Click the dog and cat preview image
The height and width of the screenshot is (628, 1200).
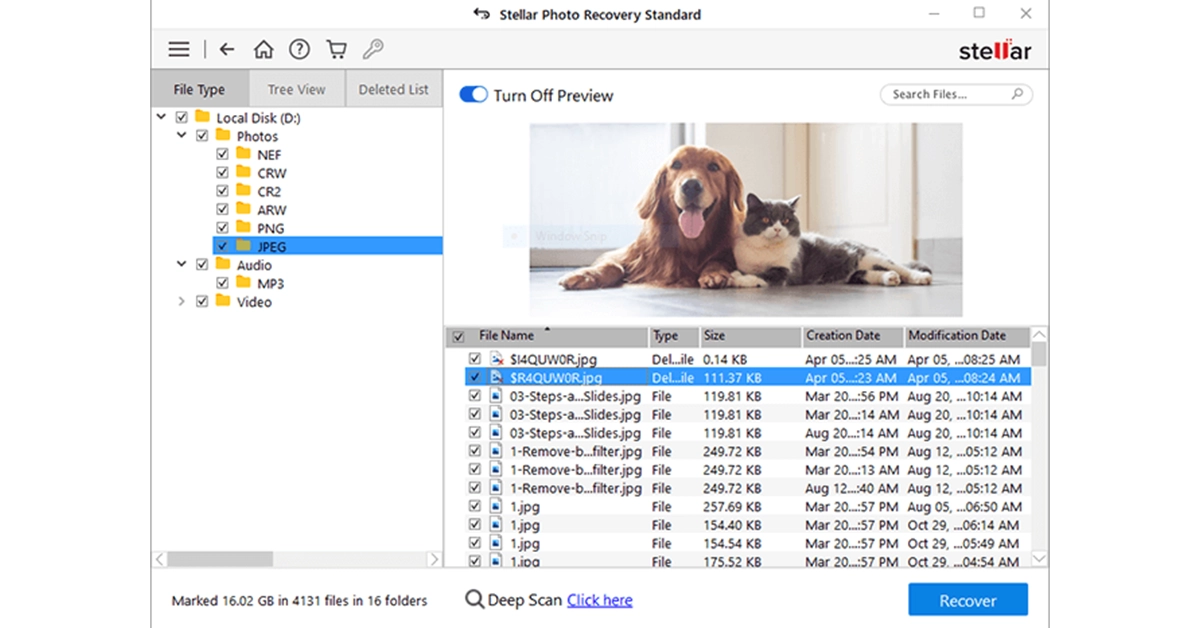(746, 220)
